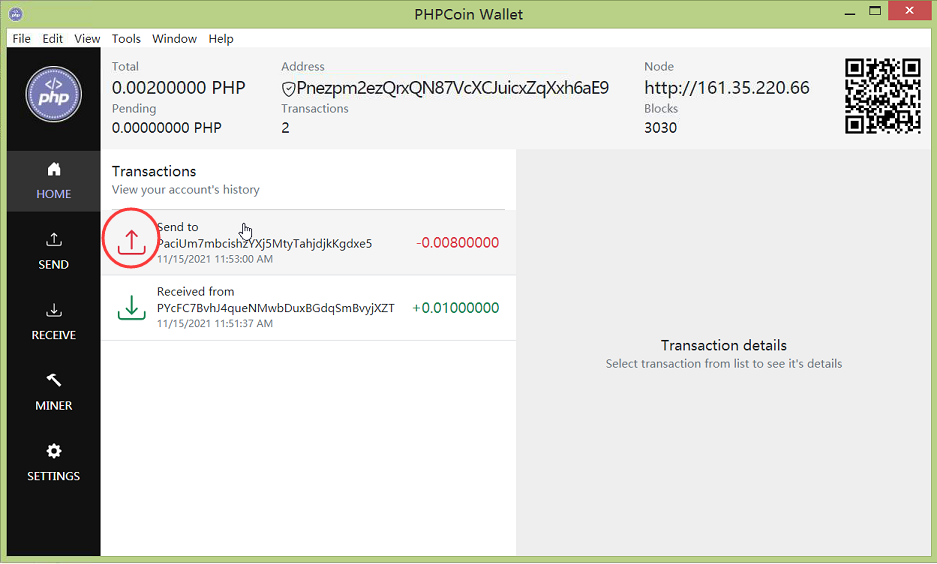Click the green receive arrow icon
Viewport: 937px width, 564px height.
[131, 308]
